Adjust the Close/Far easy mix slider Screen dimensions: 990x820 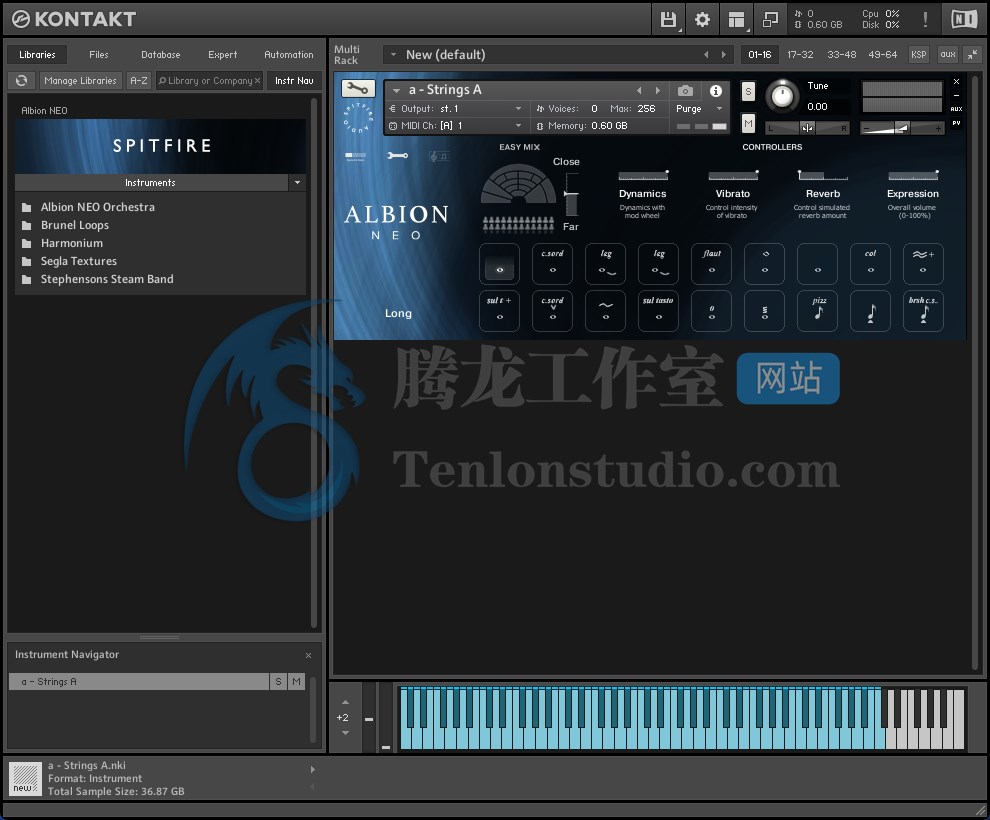(x=571, y=194)
